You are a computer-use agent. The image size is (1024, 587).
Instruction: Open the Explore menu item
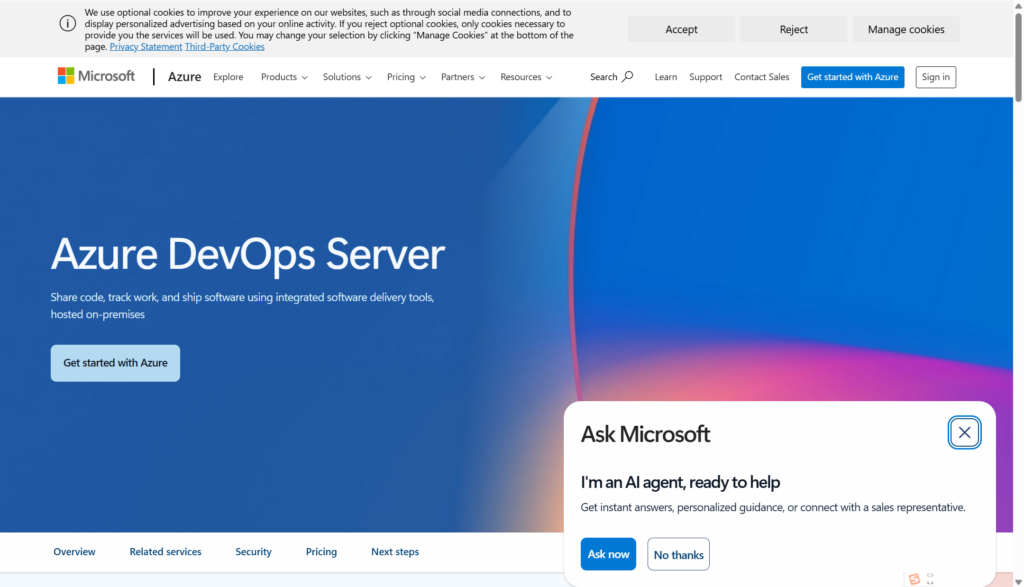tap(228, 77)
